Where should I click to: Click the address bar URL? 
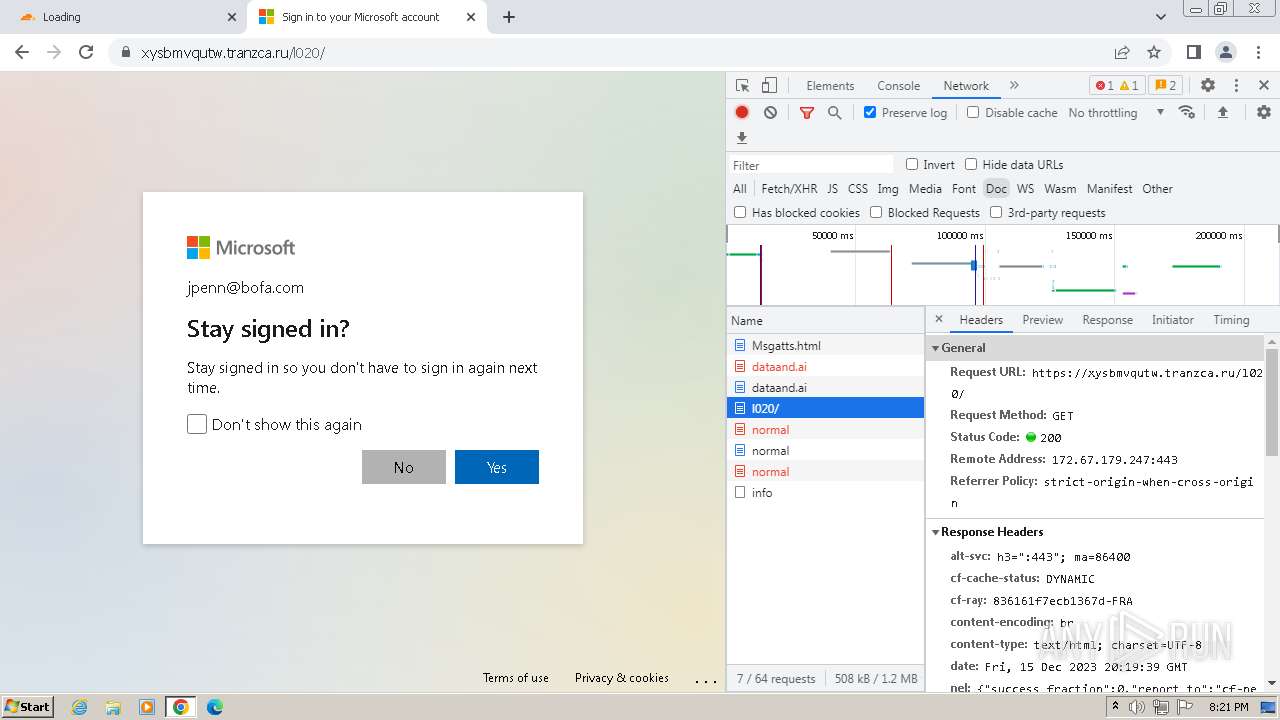pyautogui.click(x=233, y=53)
